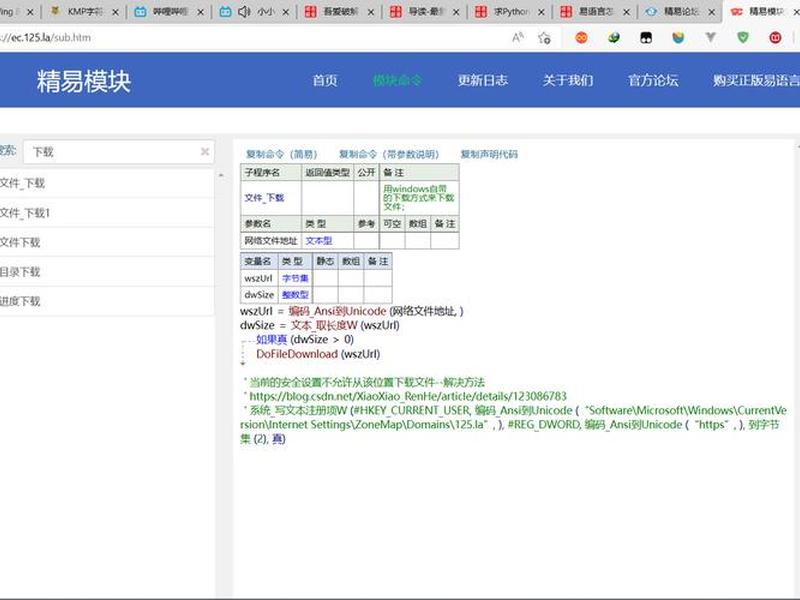This screenshot has width=800, height=600.
Task: Click the dwSize variable name cell
Action: tap(259, 295)
